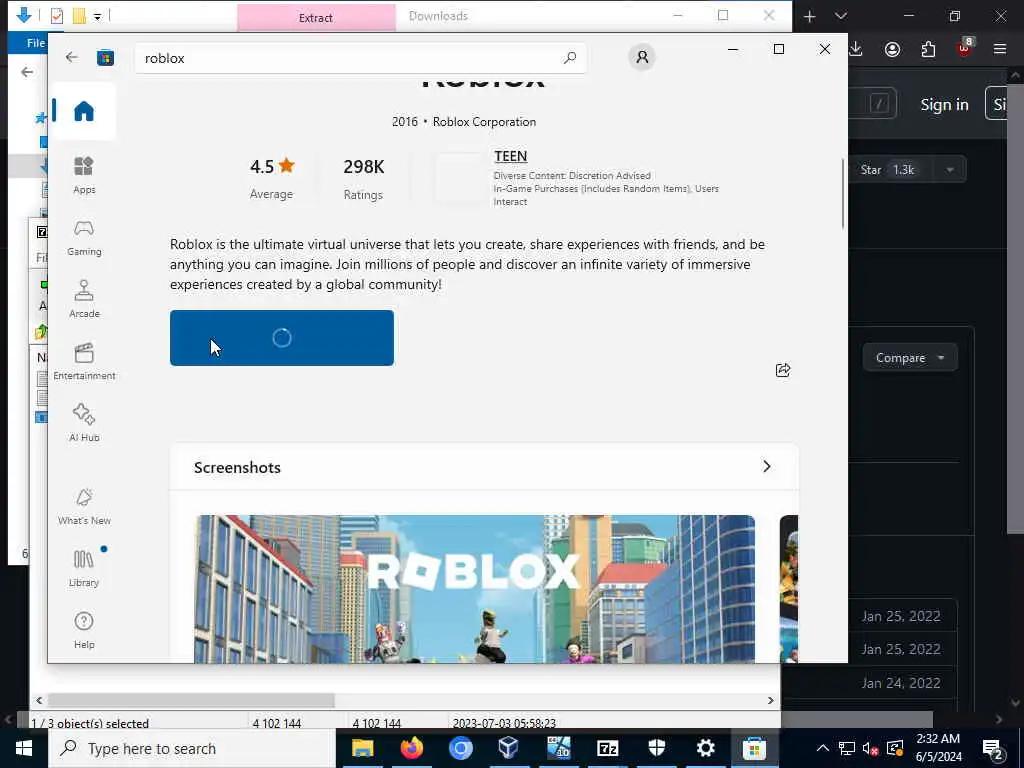The image size is (1024, 768).
Task: Open the browser hamburger menu
Action: (999, 49)
